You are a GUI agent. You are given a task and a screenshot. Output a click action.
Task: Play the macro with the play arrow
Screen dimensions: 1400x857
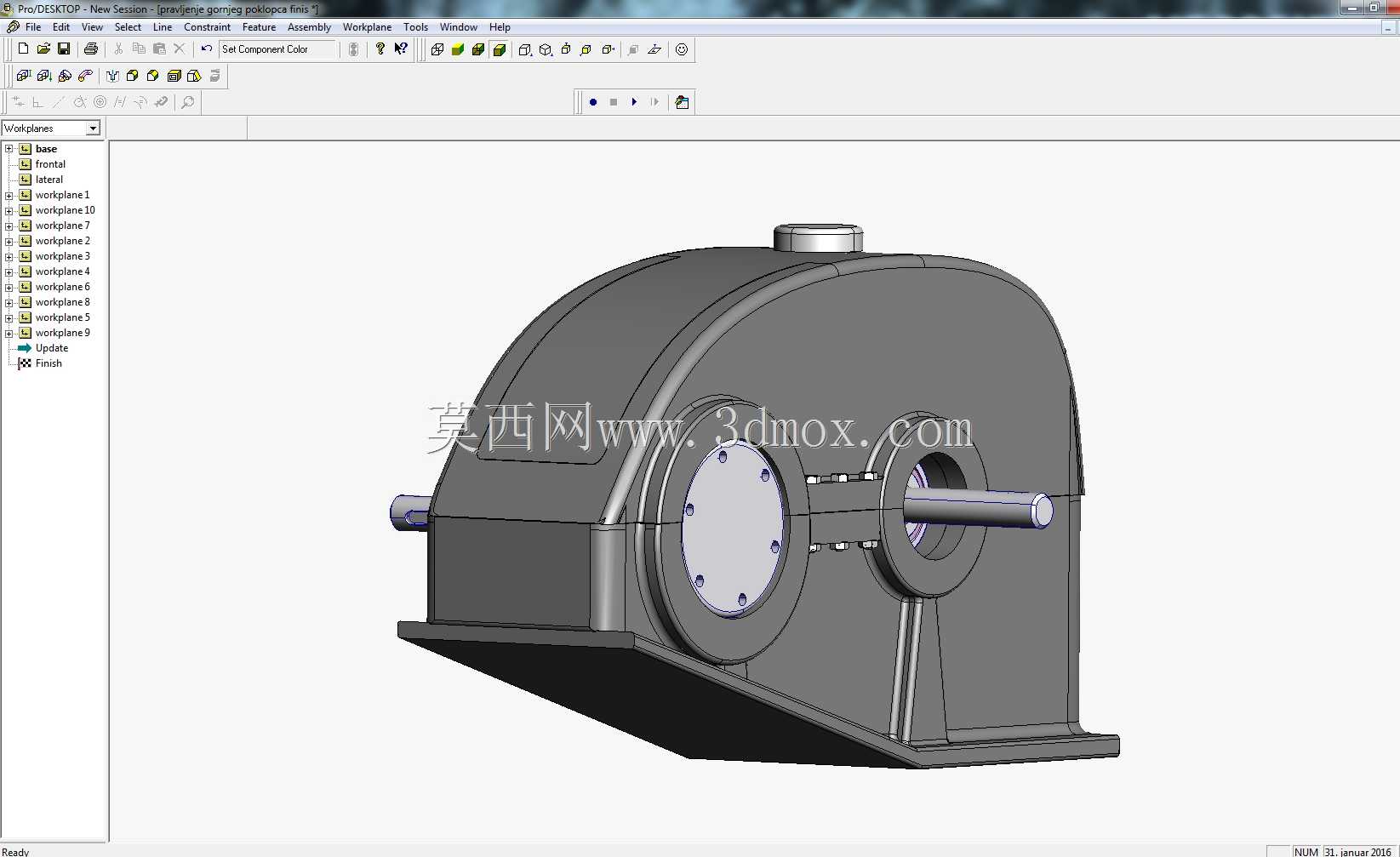pyautogui.click(x=634, y=102)
